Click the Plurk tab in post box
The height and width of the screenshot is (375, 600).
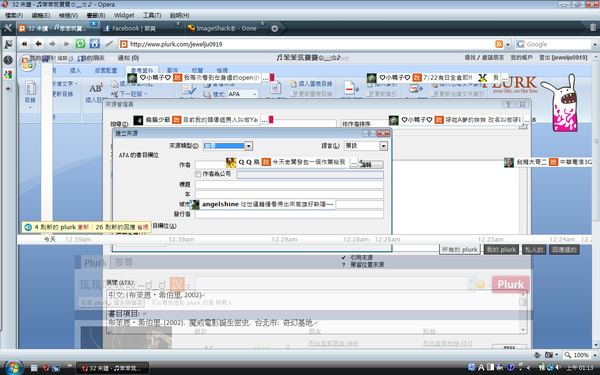point(95,262)
